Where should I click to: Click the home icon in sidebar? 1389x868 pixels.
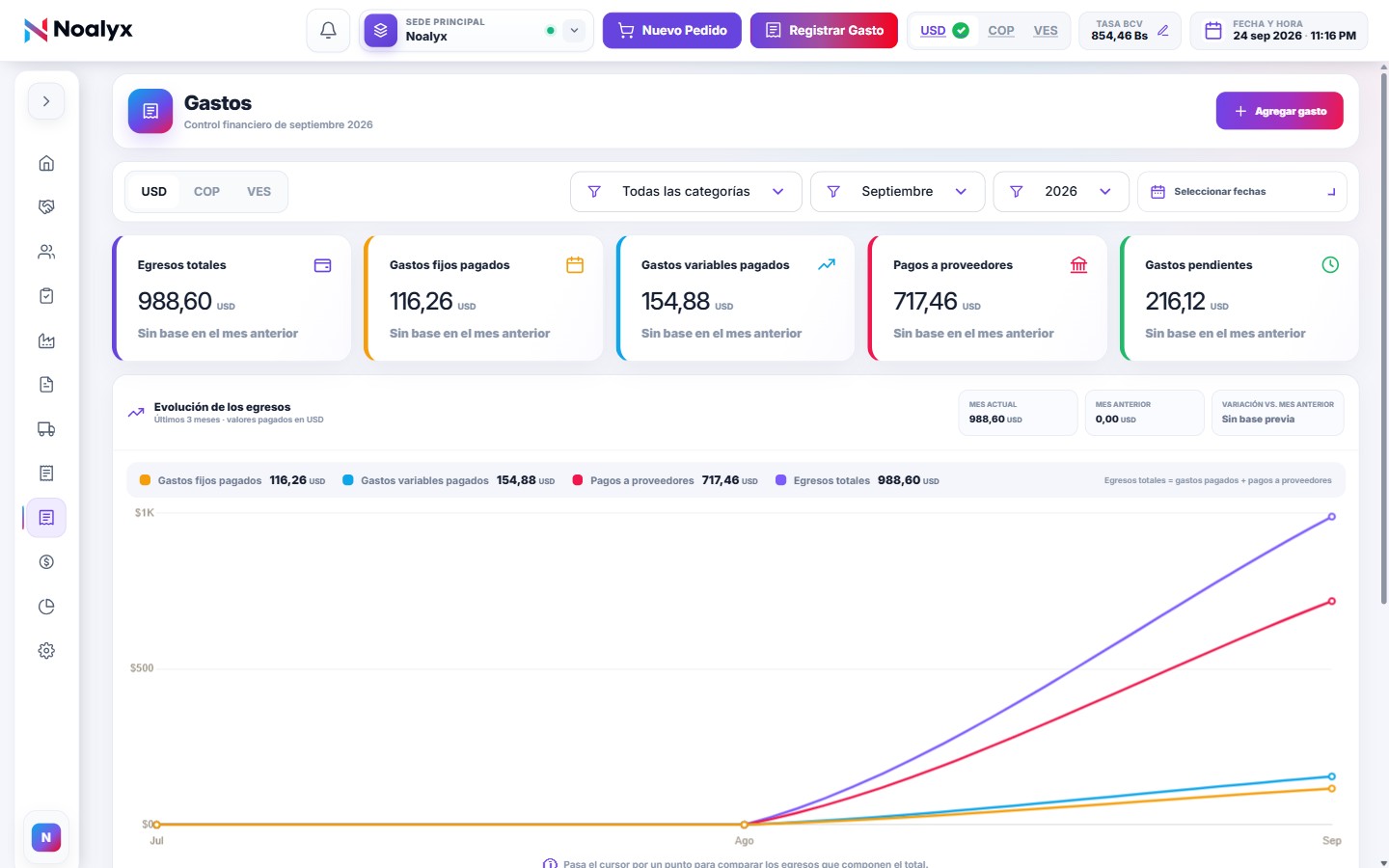click(x=46, y=163)
